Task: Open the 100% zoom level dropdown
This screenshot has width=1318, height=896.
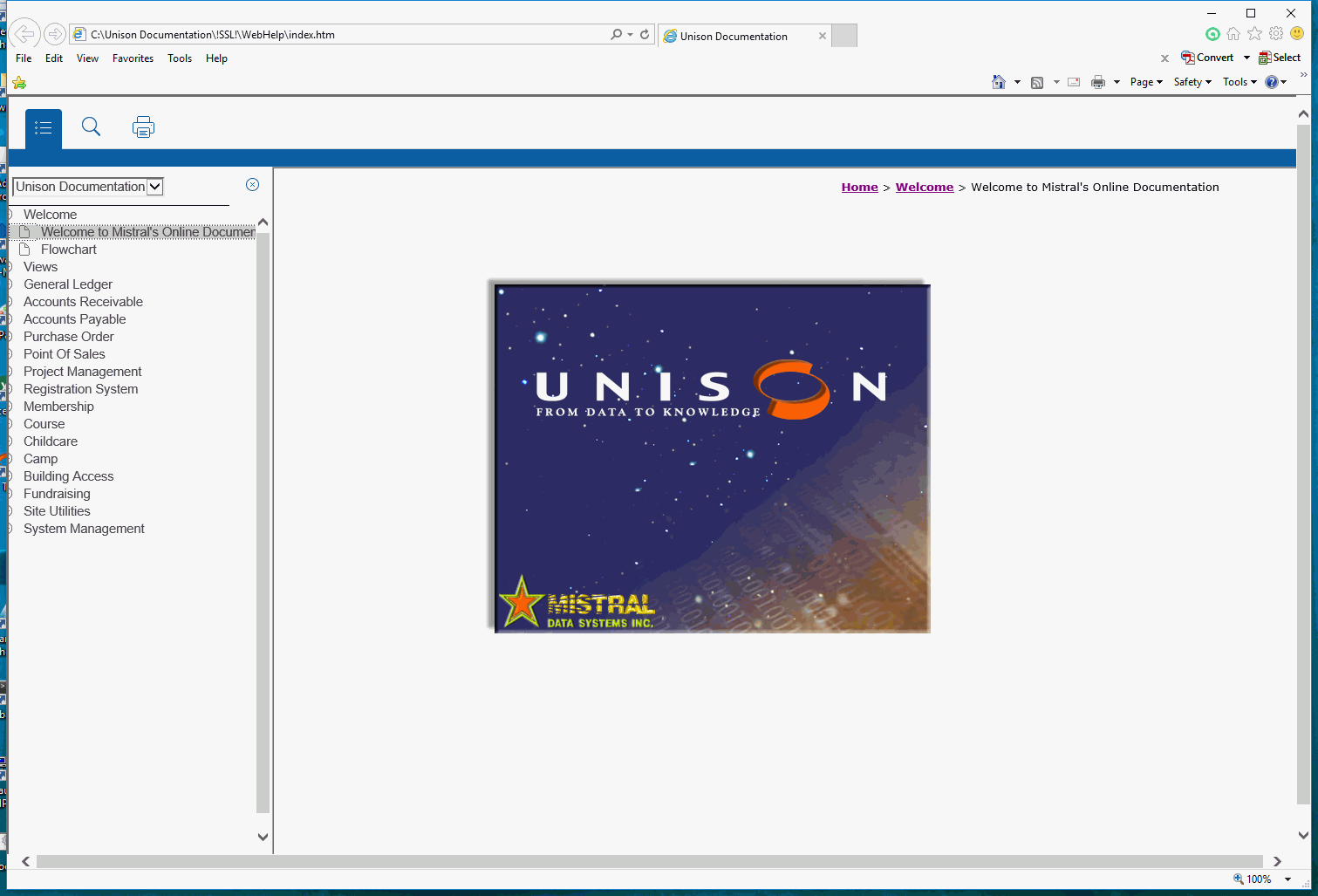Action: [x=1287, y=879]
